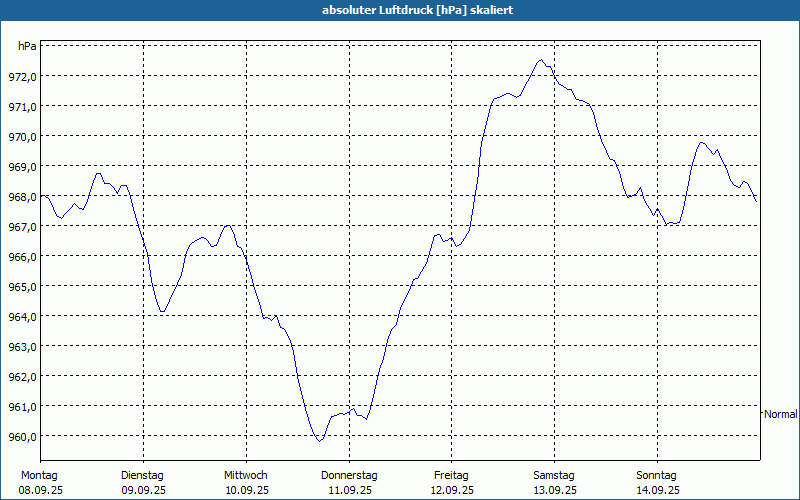Click the 971,0 axis value
Viewport: 800px width, 500px height.
pos(24,107)
